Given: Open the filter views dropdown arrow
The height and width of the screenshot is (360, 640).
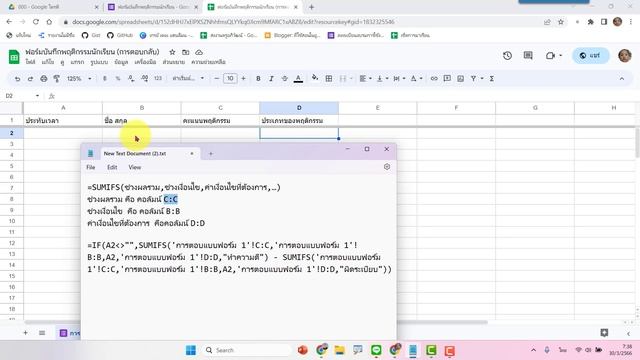Looking at the screenshot, I should coord(482,79).
